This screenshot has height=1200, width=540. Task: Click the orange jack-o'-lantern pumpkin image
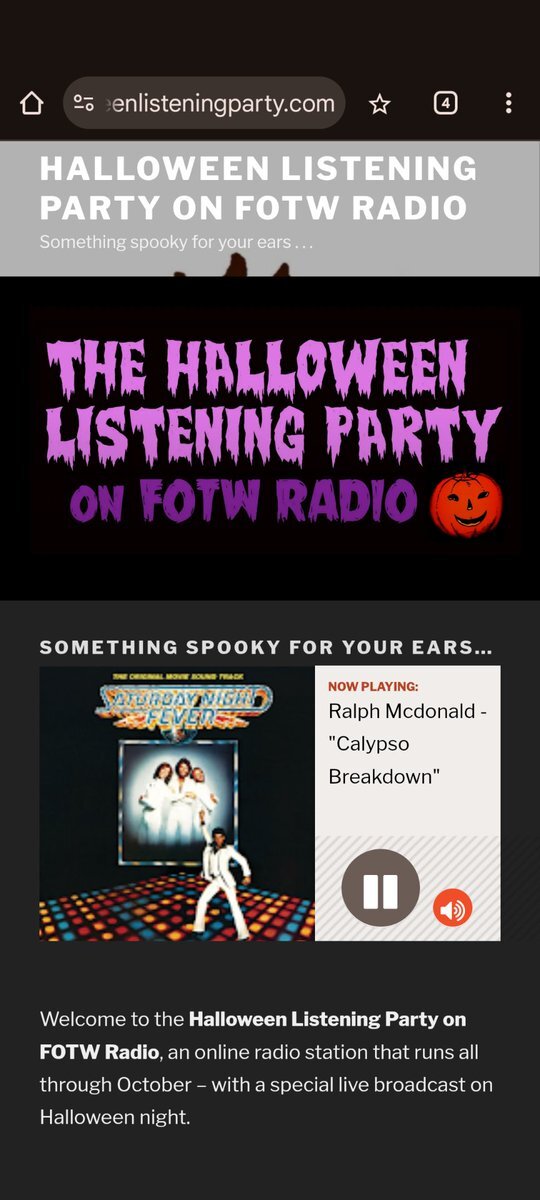point(466,506)
